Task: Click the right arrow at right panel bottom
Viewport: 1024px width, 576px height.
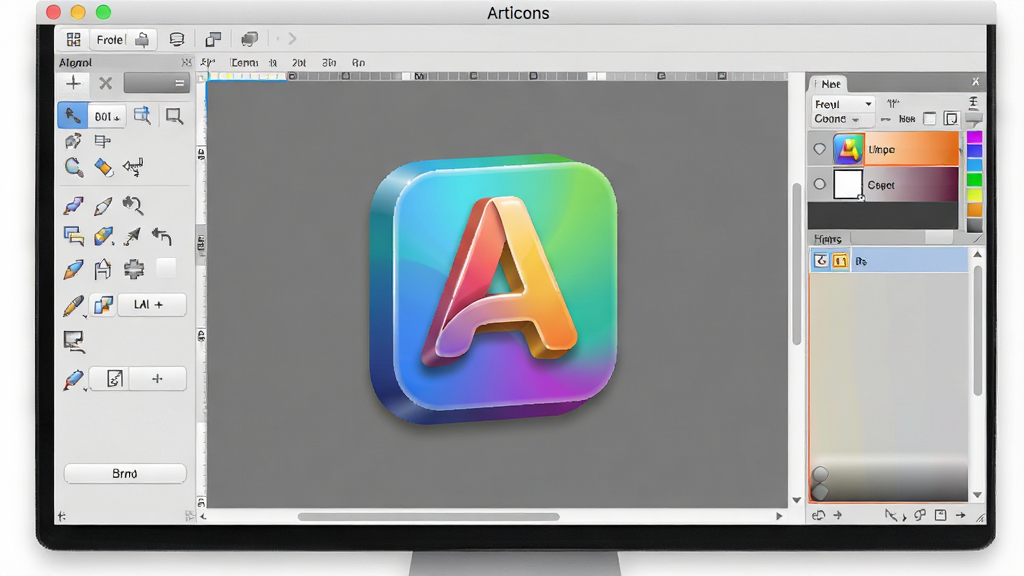Action: 960,515
